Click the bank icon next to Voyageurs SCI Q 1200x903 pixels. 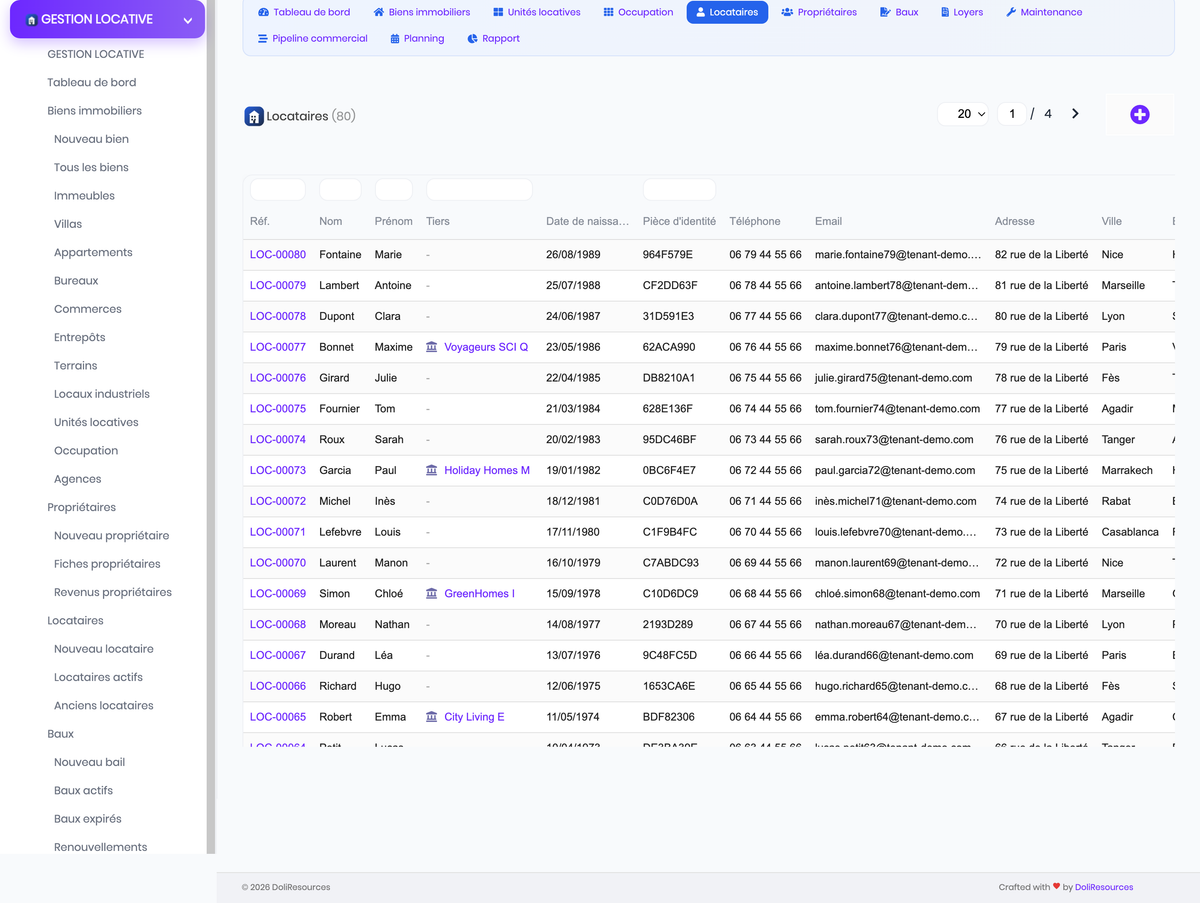pos(432,347)
